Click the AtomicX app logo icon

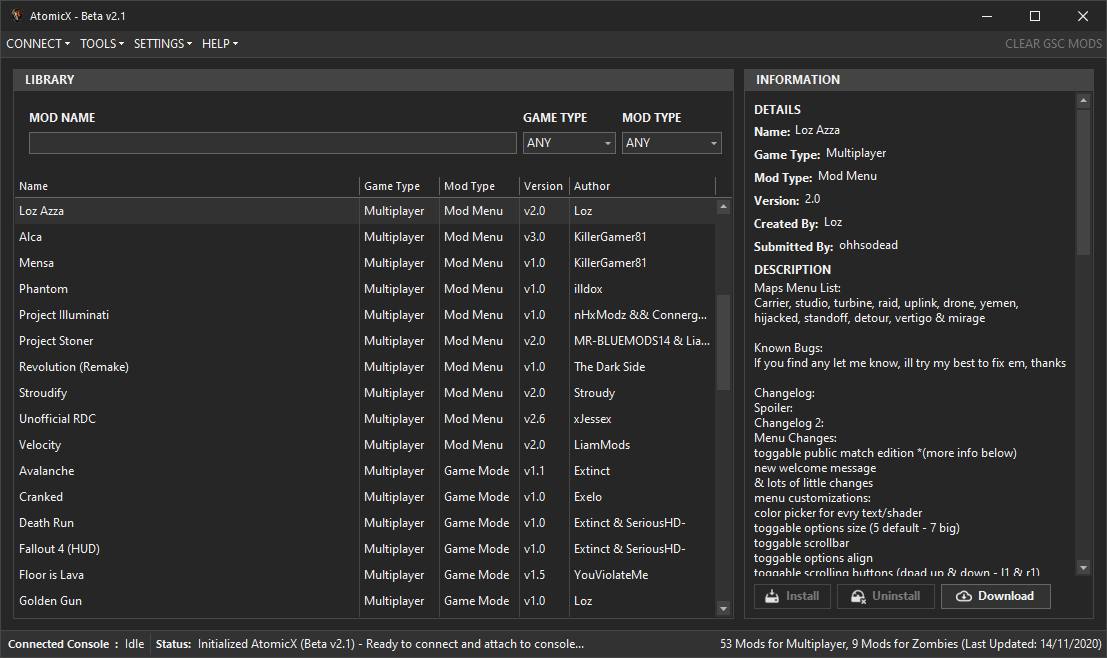(x=16, y=16)
